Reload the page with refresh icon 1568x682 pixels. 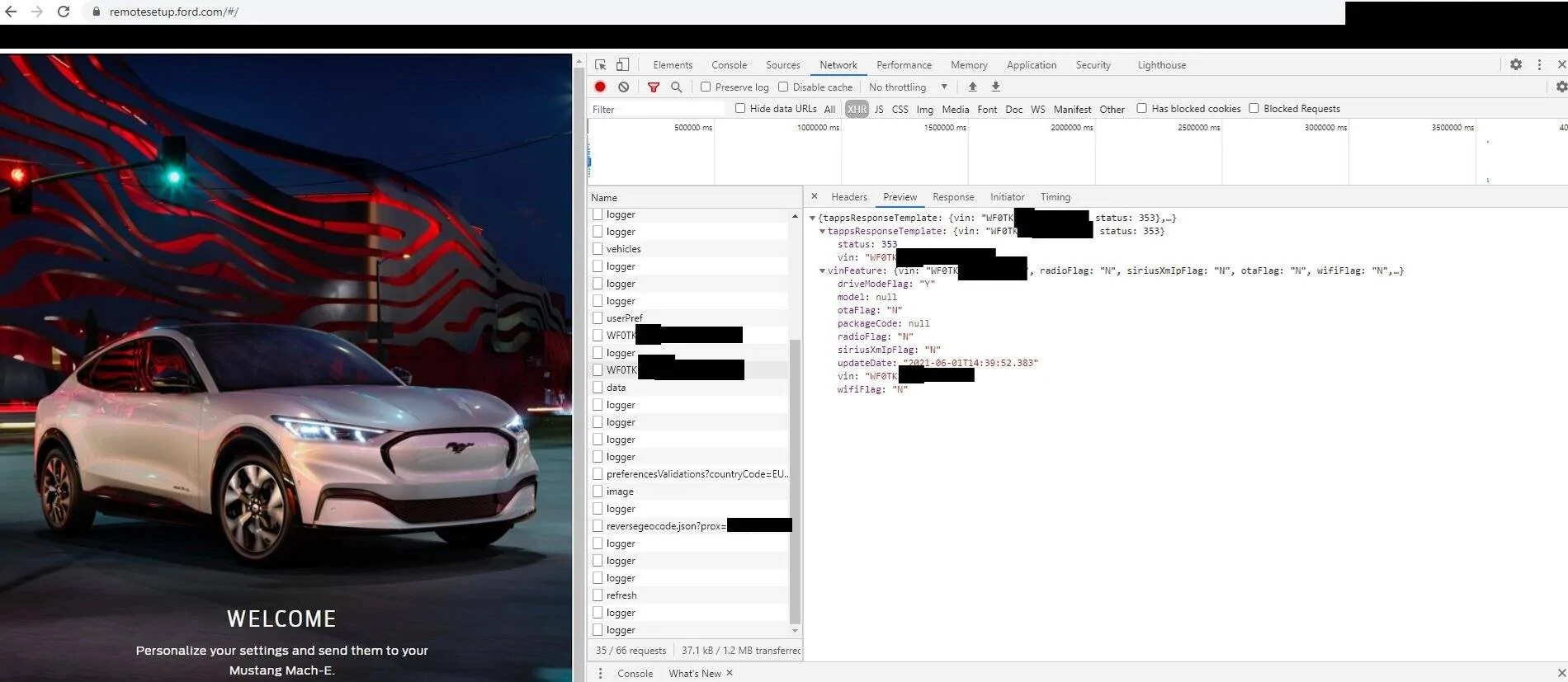pos(64,12)
